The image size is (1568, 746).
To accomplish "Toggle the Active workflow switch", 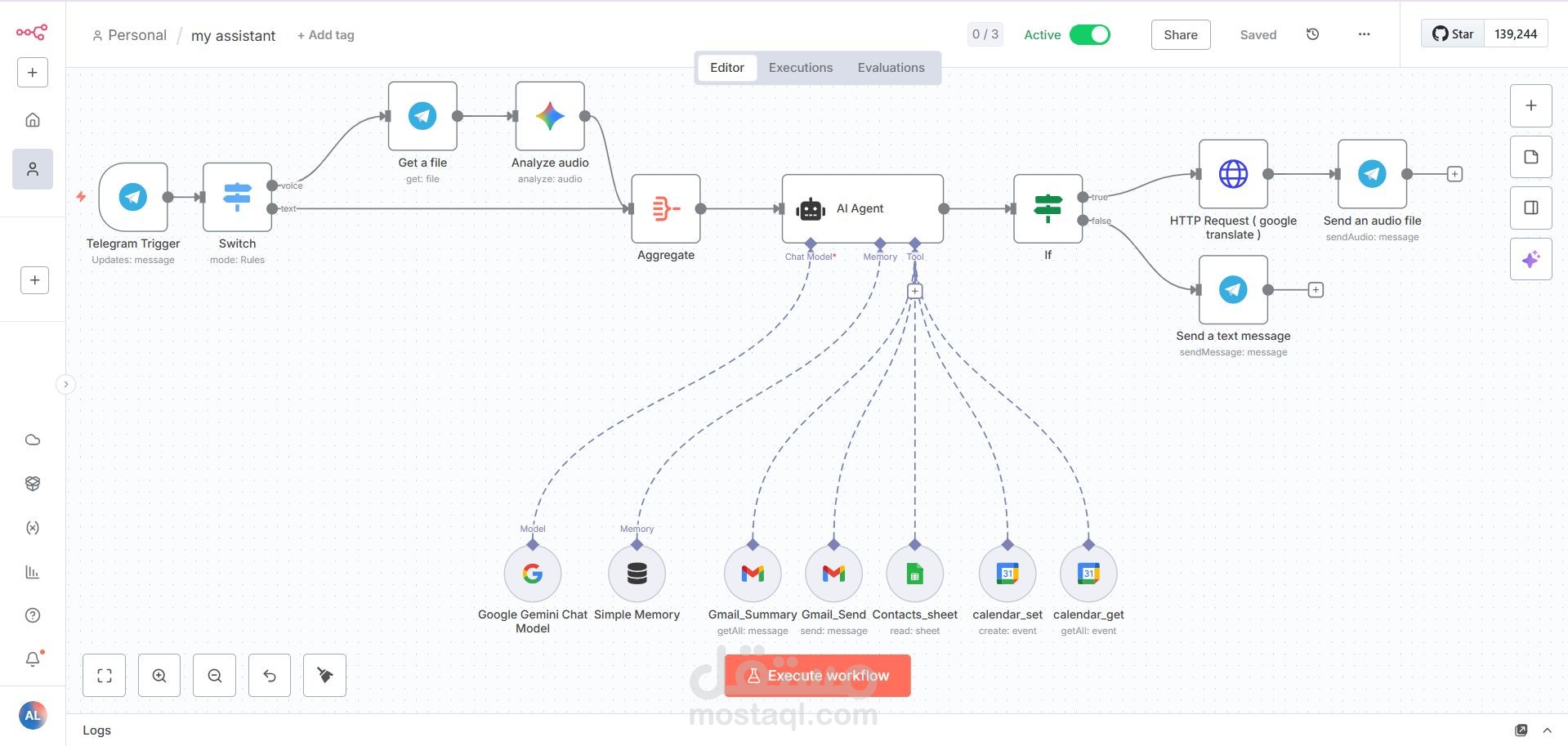I will click(x=1089, y=34).
